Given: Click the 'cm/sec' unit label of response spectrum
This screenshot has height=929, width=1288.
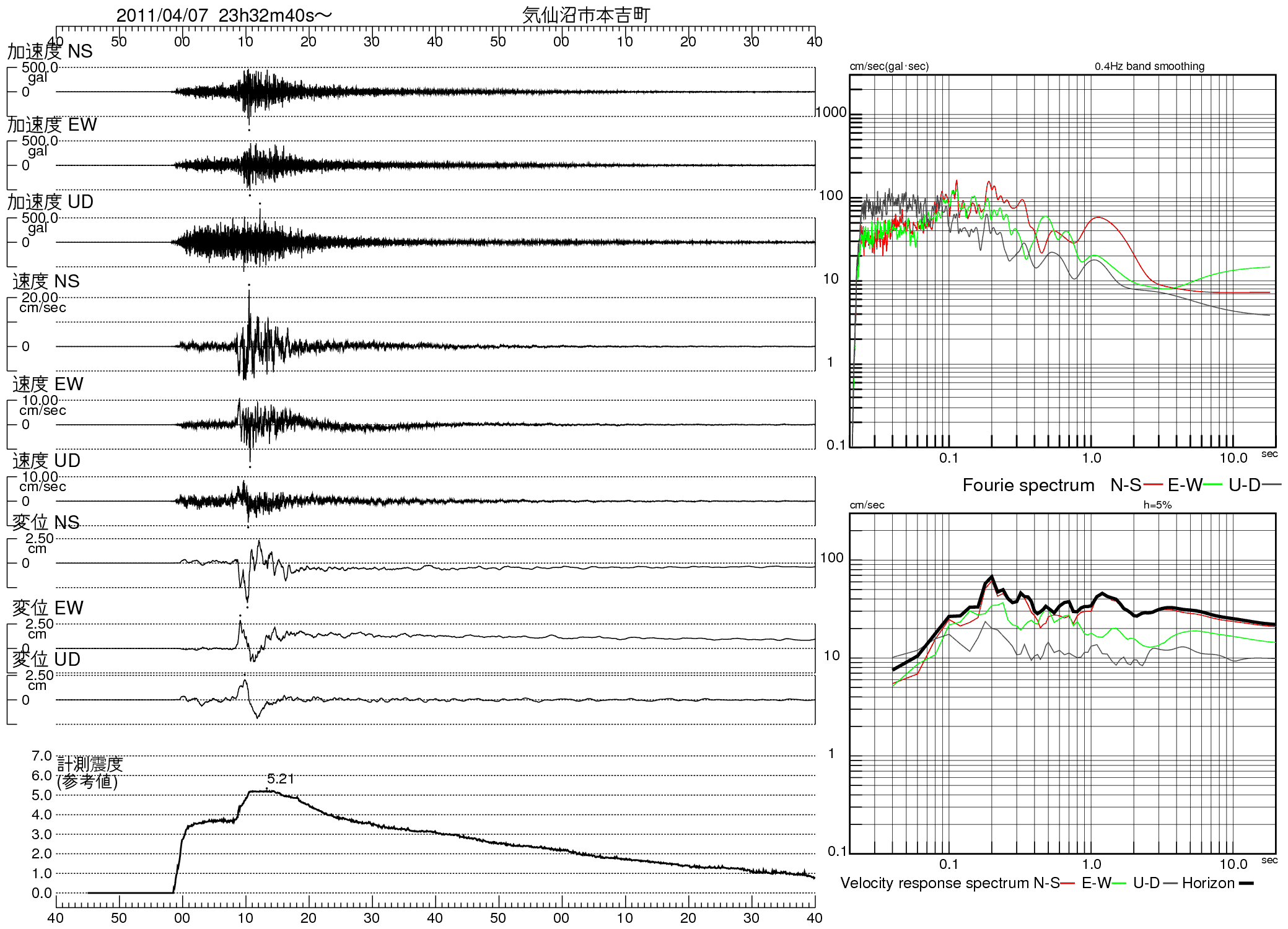Looking at the screenshot, I should pos(867,505).
